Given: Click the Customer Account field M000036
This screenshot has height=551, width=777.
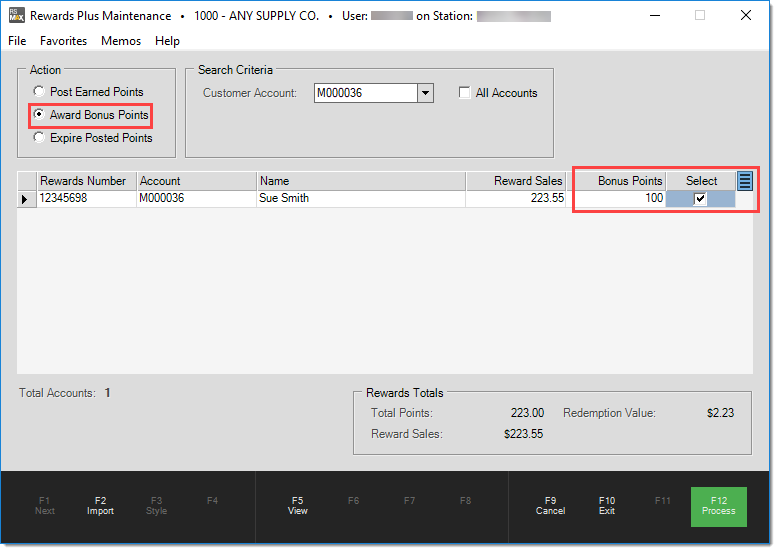Looking at the screenshot, I should click(x=366, y=93).
